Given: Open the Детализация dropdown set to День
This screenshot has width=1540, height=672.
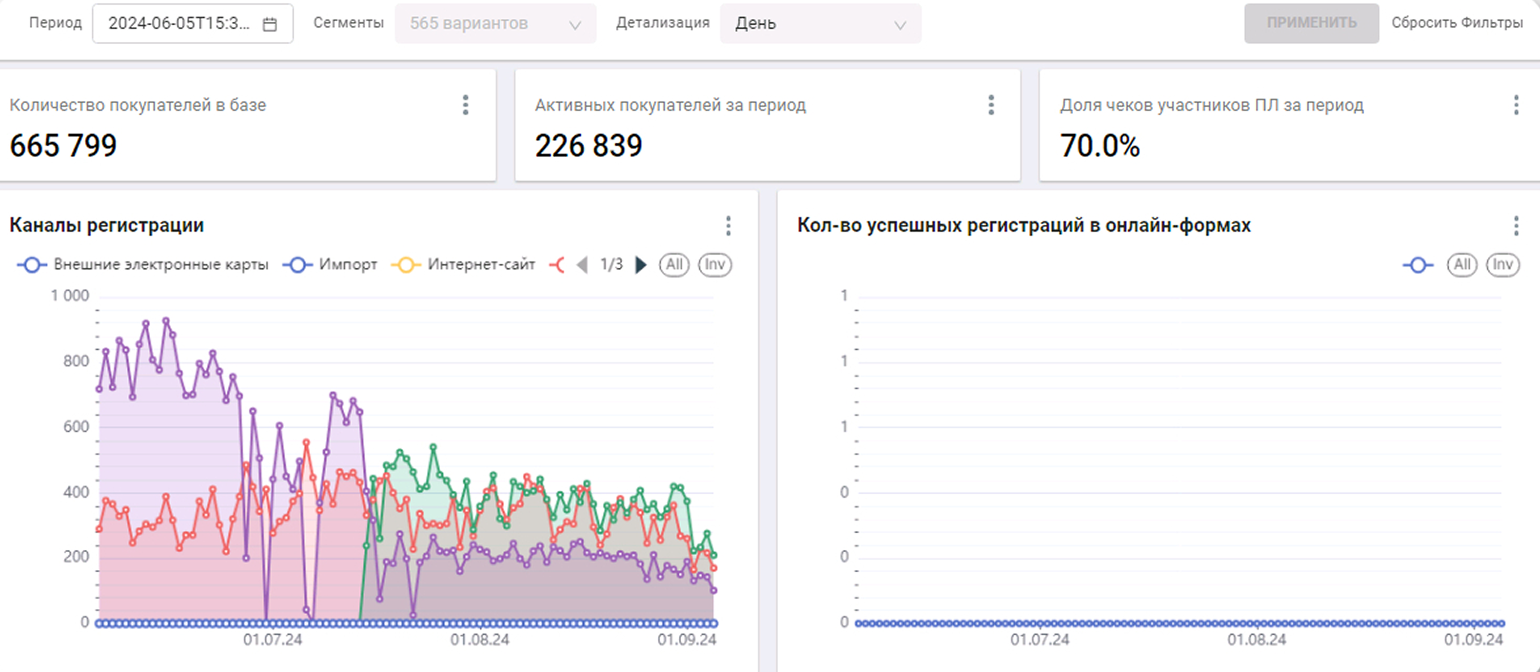Looking at the screenshot, I should pyautogui.click(x=820, y=24).
